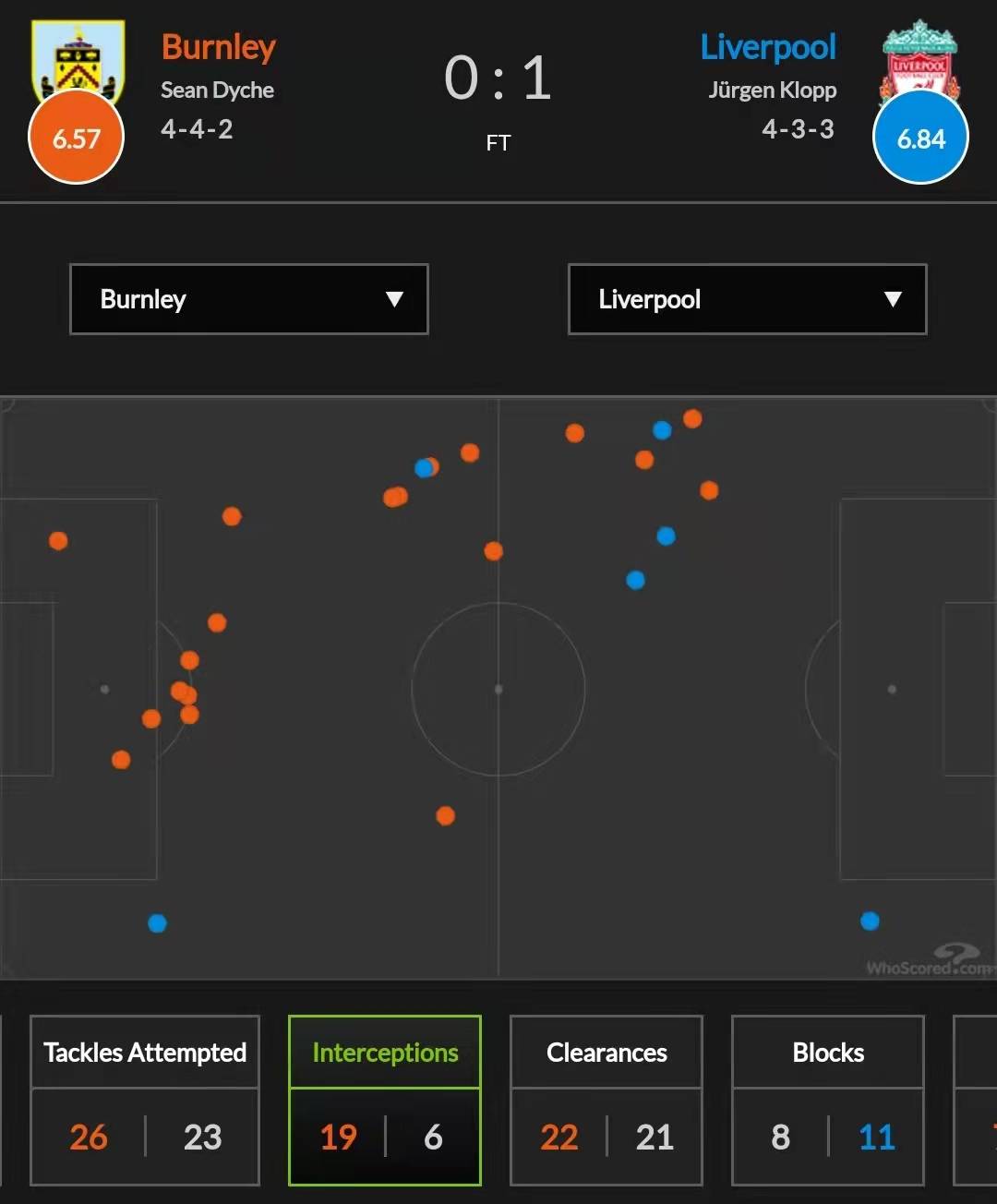997x1204 pixels.
Task: Switch to the Tackles Attempted tab
Action: click(145, 1053)
